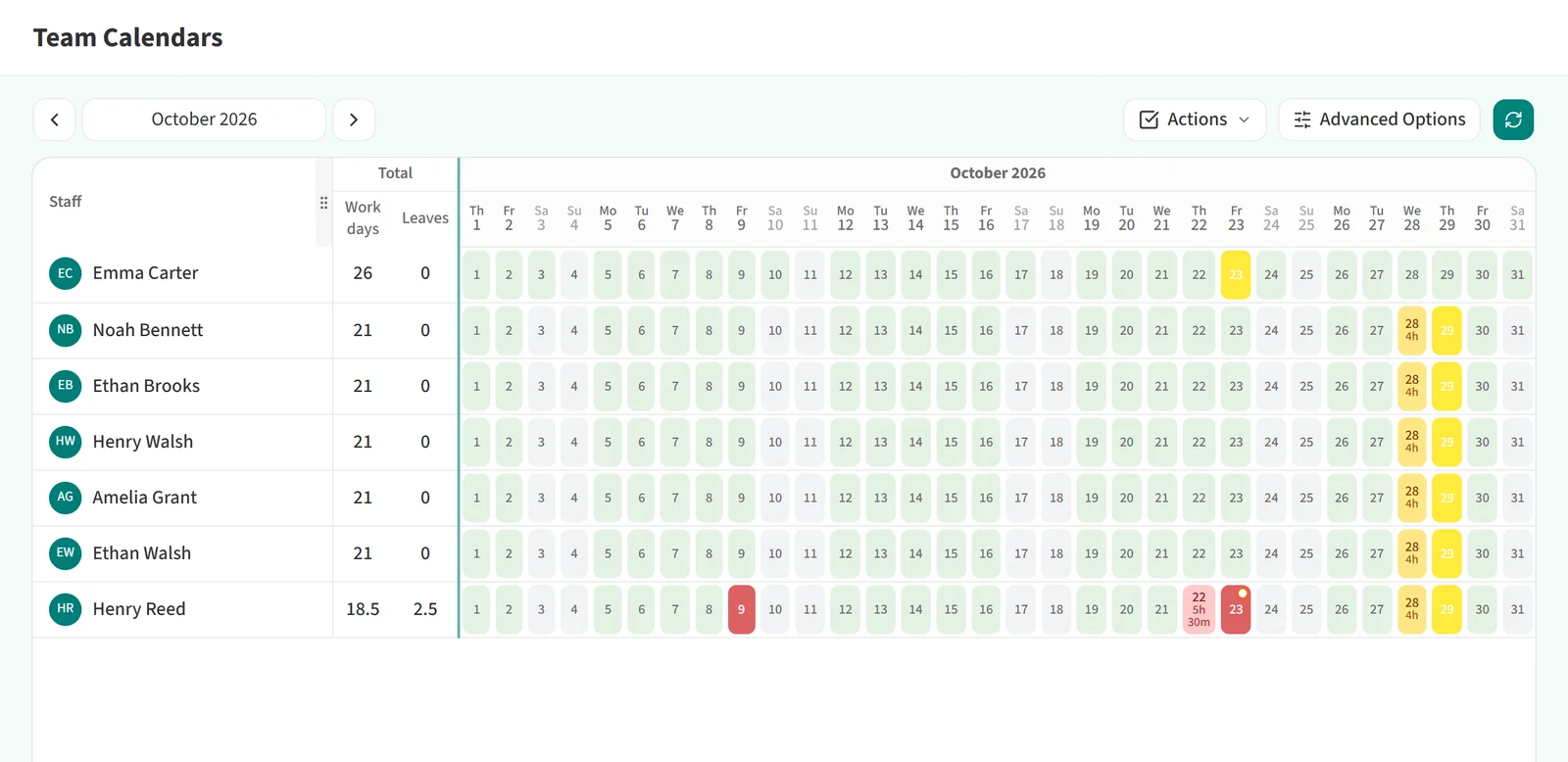Screen dimensions: 1568x762
Task: Click Henry Reed's day 22 partial leave cell
Action: (1199, 609)
